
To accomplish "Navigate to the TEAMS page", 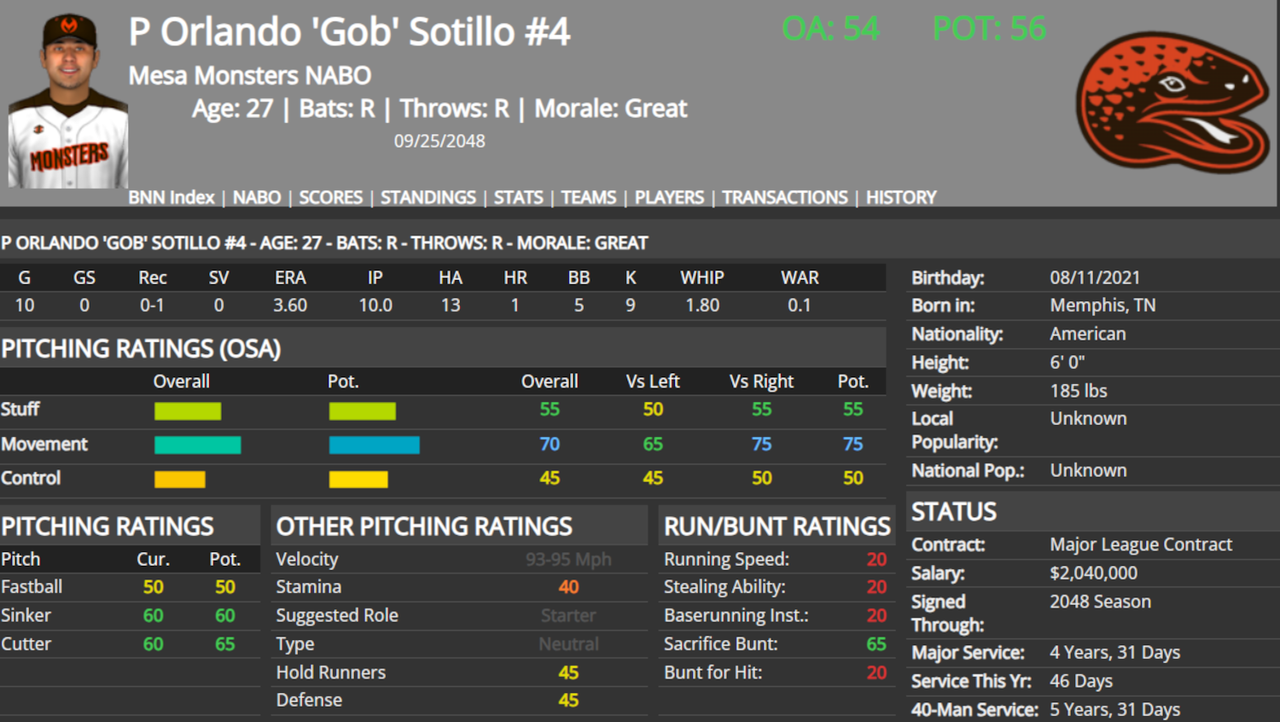I will point(589,197).
